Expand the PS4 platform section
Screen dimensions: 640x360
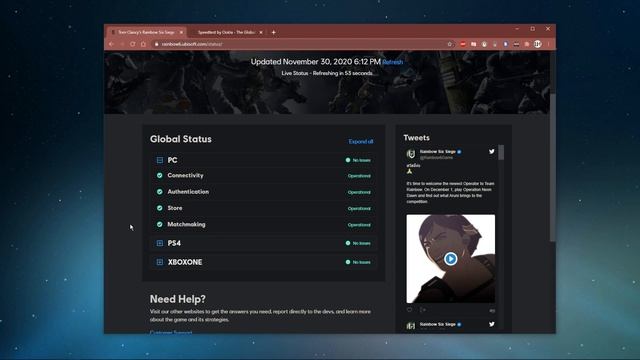(x=160, y=243)
